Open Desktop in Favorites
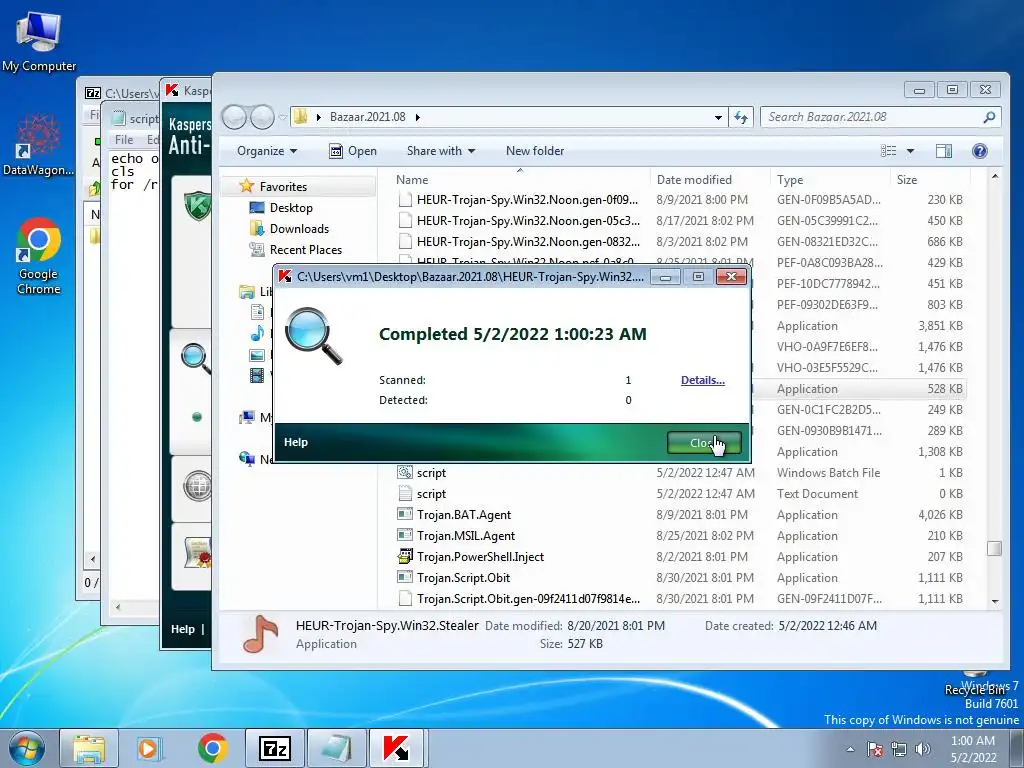The image size is (1024, 768). (x=291, y=208)
